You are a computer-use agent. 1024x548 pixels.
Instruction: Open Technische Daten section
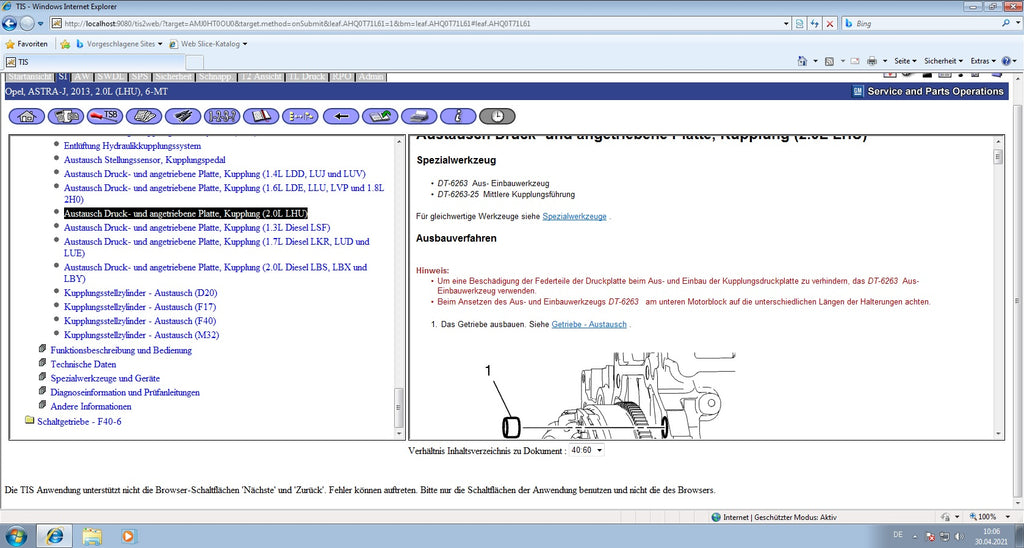click(83, 364)
